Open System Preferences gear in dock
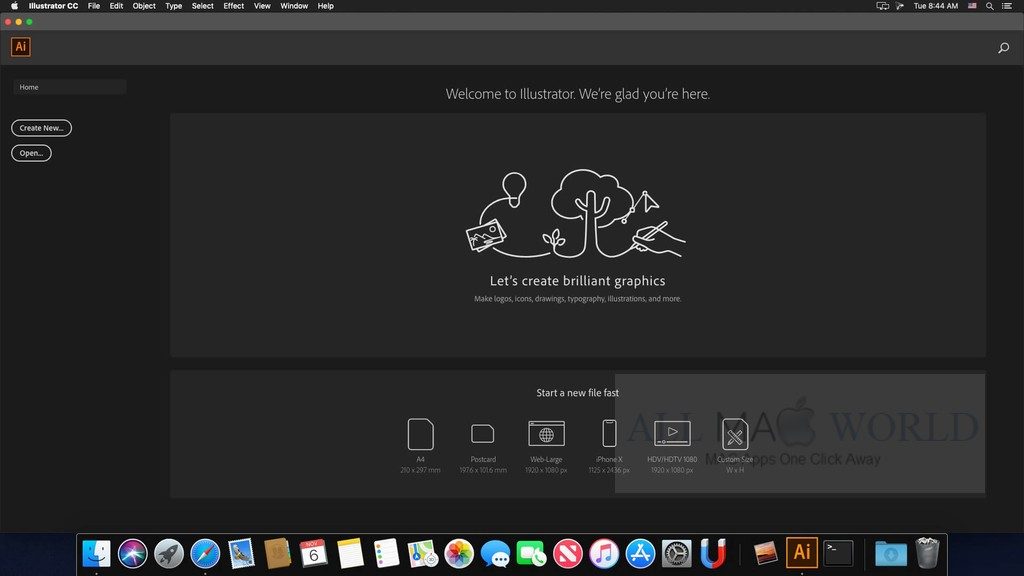Image resolution: width=1024 pixels, height=576 pixels. pyautogui.click(x=677, y=554)
